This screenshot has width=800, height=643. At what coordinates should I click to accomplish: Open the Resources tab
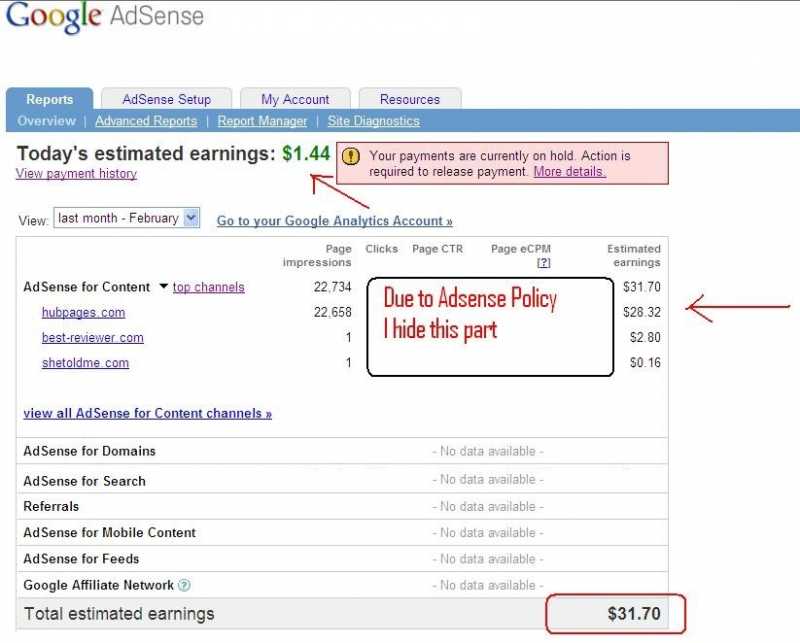click(x=409, y=99)
